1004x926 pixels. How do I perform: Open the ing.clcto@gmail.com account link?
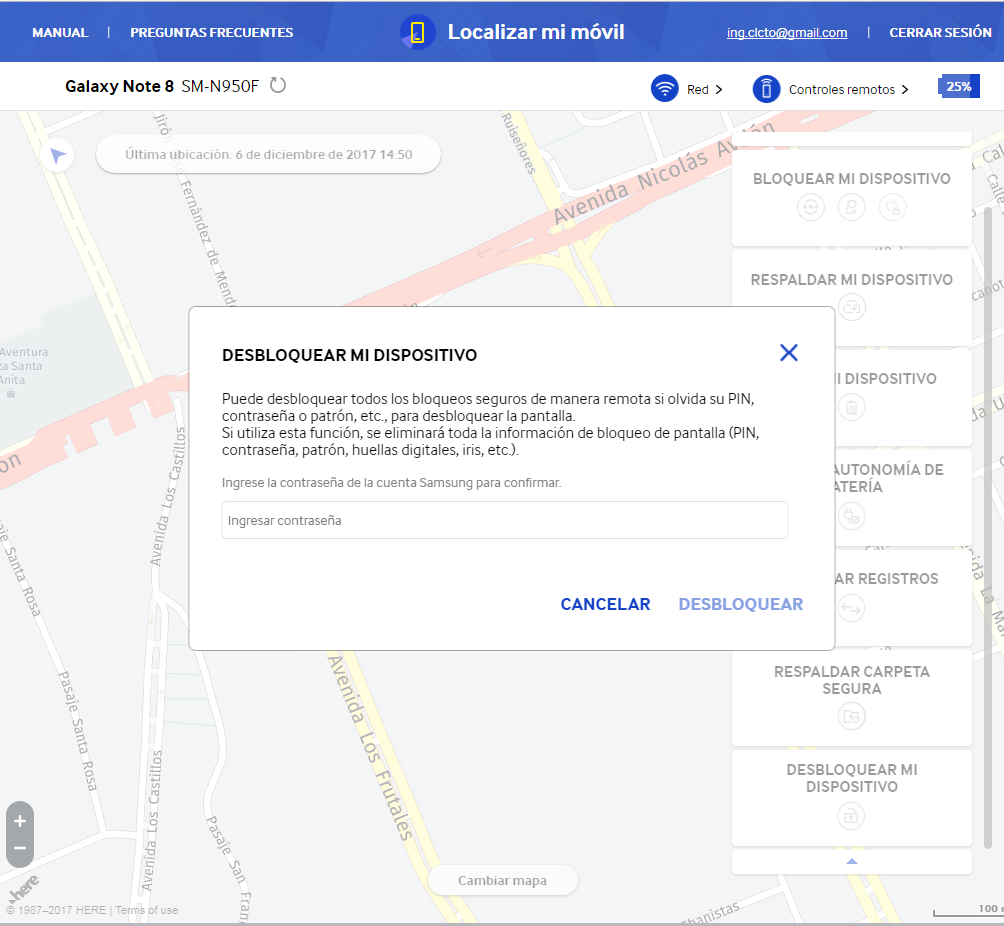click(786, 33)
